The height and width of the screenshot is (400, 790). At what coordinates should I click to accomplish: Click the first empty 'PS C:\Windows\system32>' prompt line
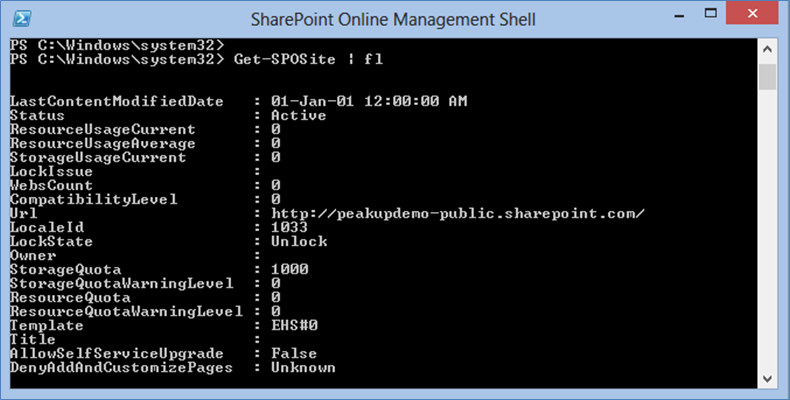116,45
